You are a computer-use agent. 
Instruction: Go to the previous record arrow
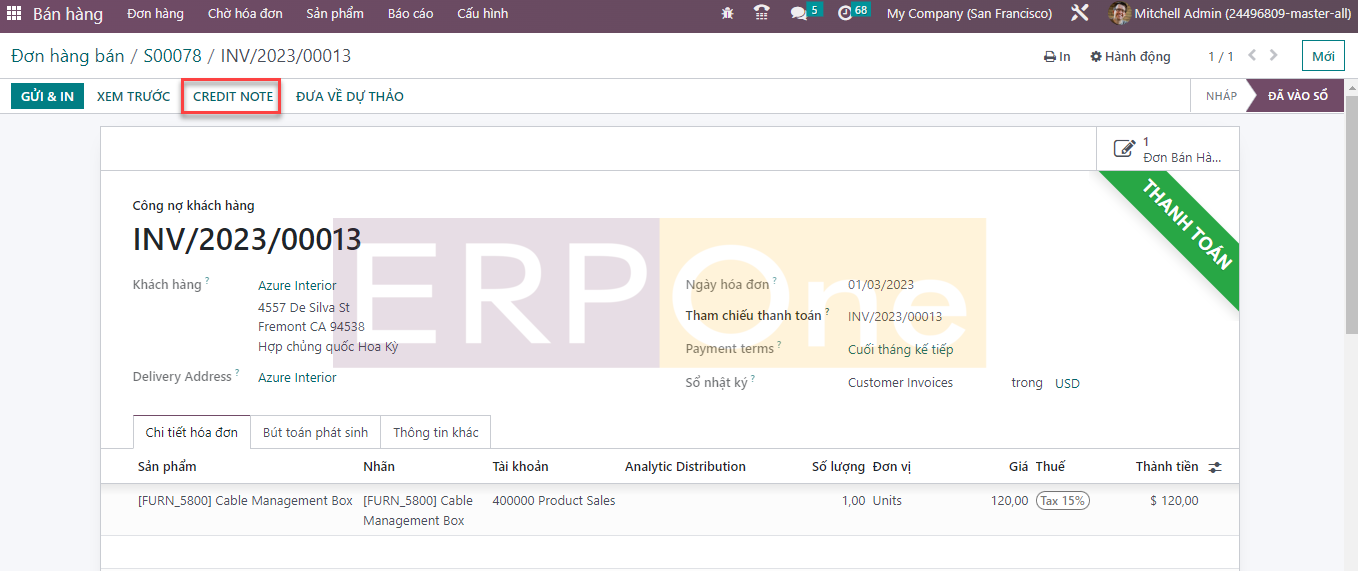[1252, 56]
